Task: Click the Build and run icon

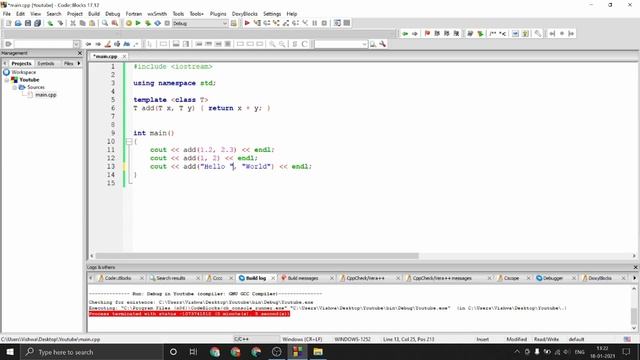Action: click(148, 23)
